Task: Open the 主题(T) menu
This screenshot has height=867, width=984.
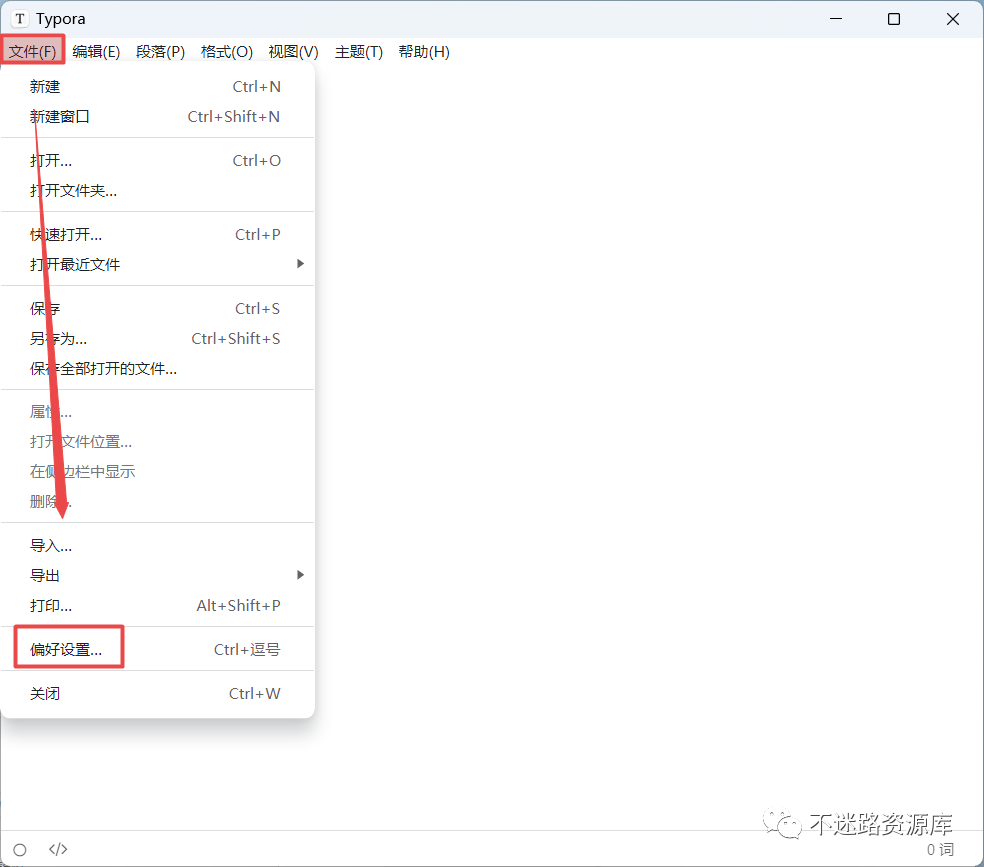Action: 358,51
